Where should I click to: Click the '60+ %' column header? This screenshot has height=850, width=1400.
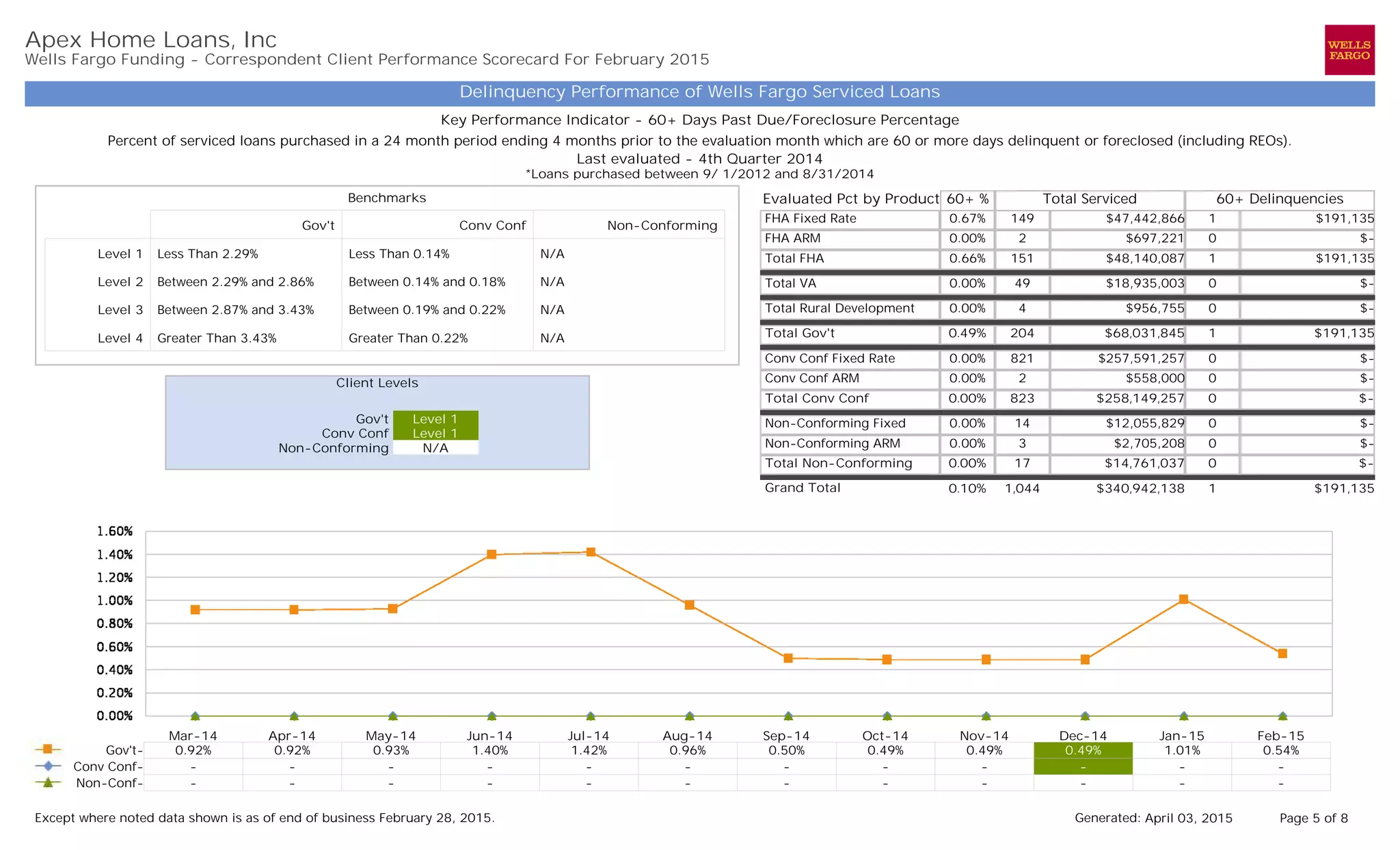(967, 199)
